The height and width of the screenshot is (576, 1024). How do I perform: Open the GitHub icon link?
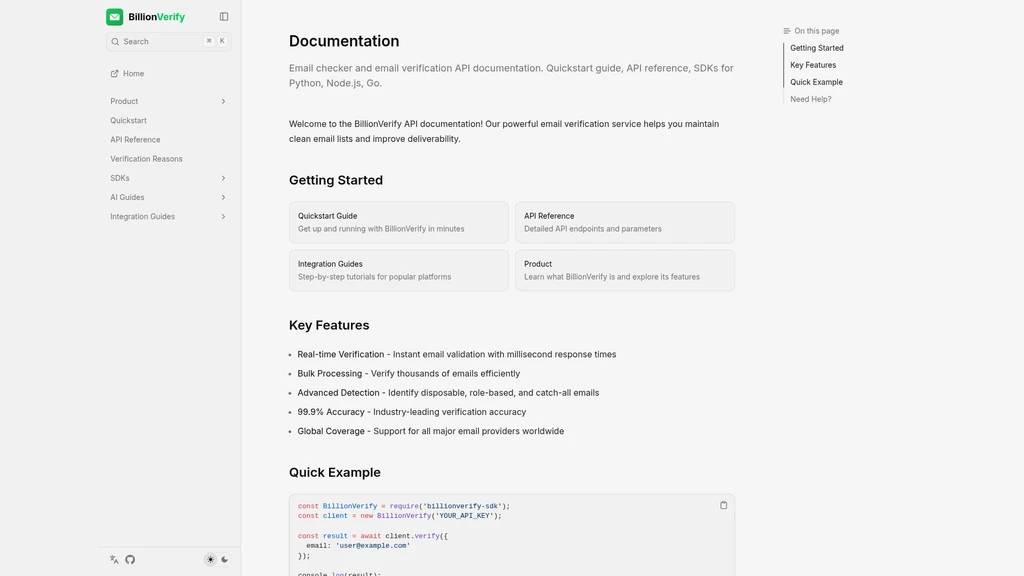click(130, 560)
